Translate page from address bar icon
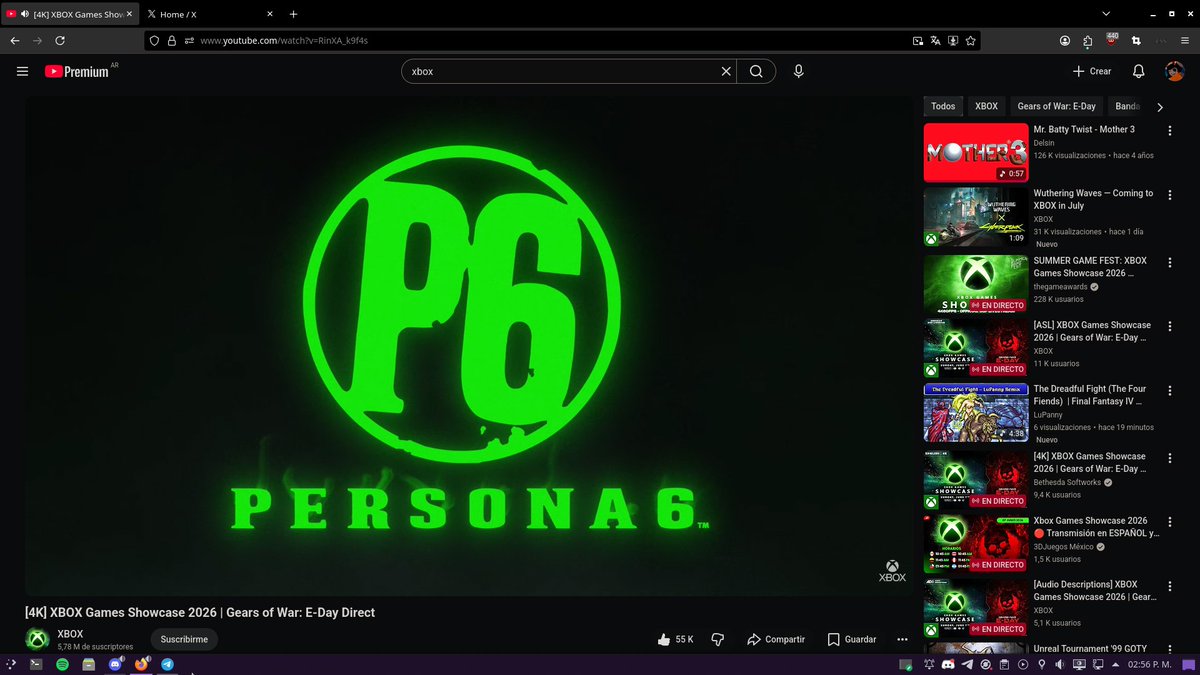Viewport: 1200px width, 675px height. click(935, 40)
